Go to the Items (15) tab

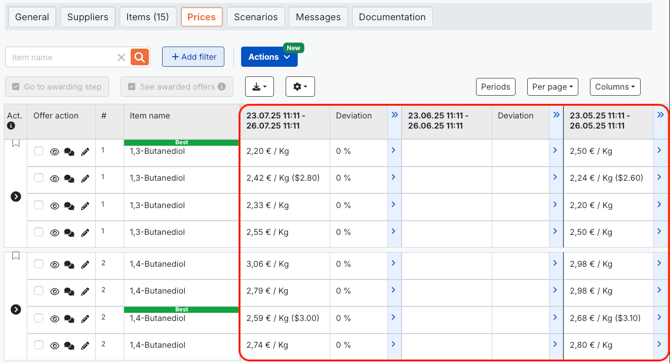147,17
